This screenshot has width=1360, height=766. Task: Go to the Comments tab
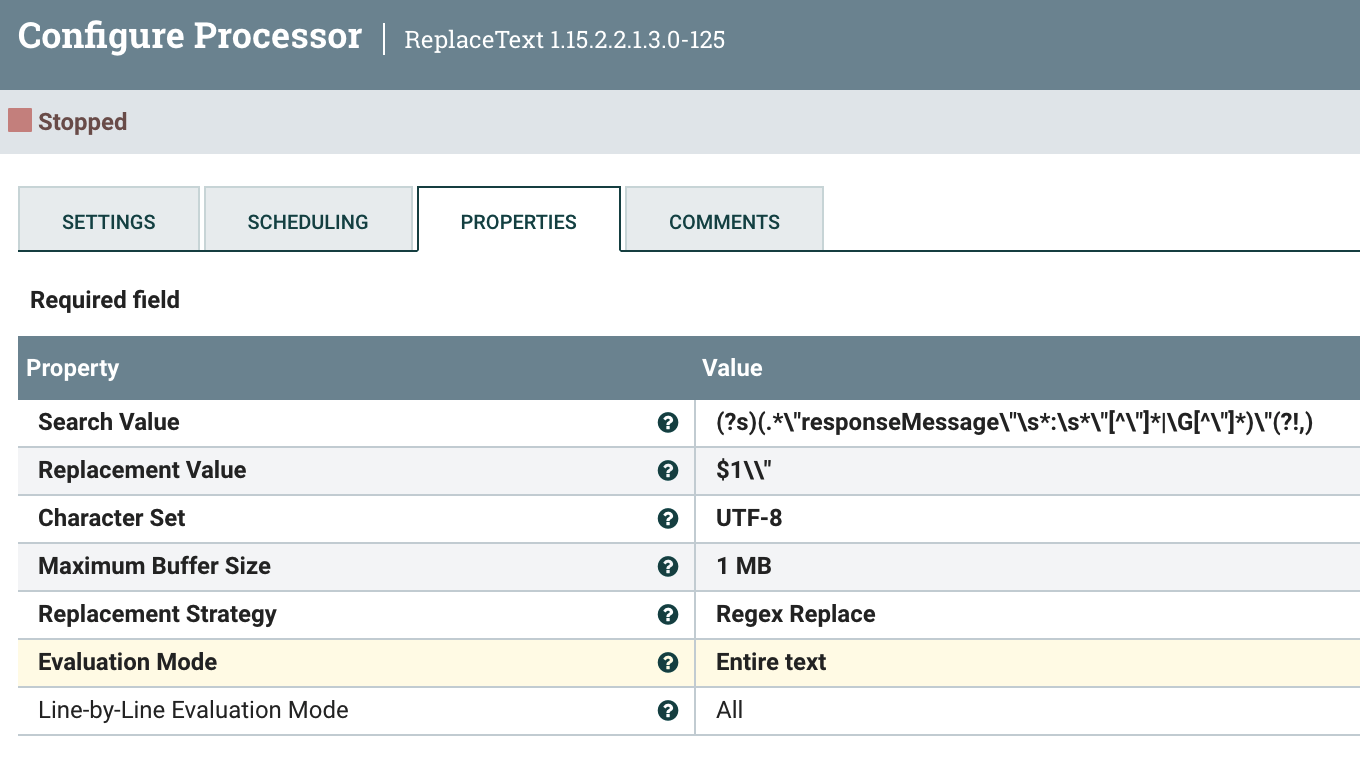pyautogui.click(x=724, y=222)
